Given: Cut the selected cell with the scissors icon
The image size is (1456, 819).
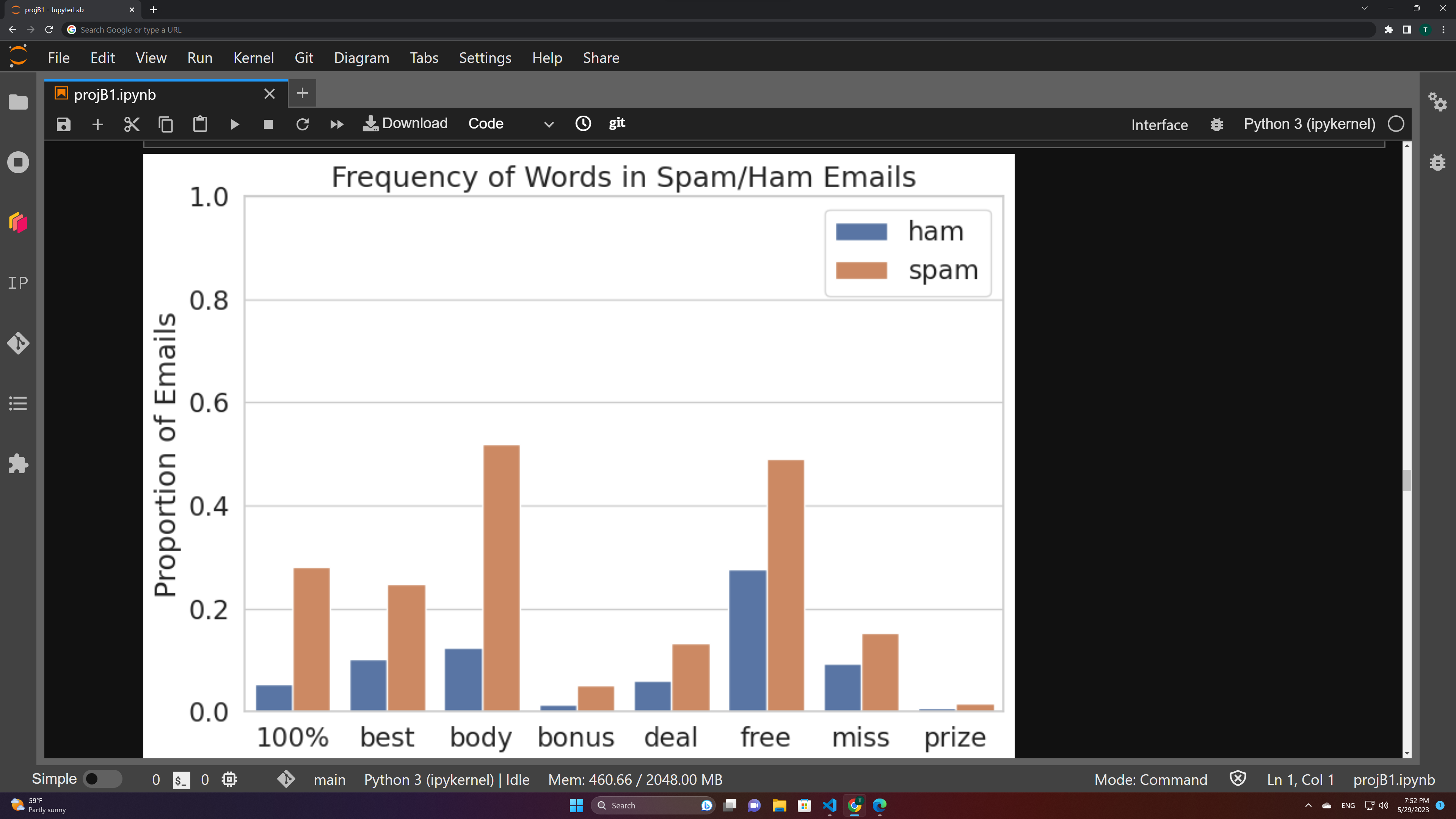Looking at the screenshot, I should [131, 124].
